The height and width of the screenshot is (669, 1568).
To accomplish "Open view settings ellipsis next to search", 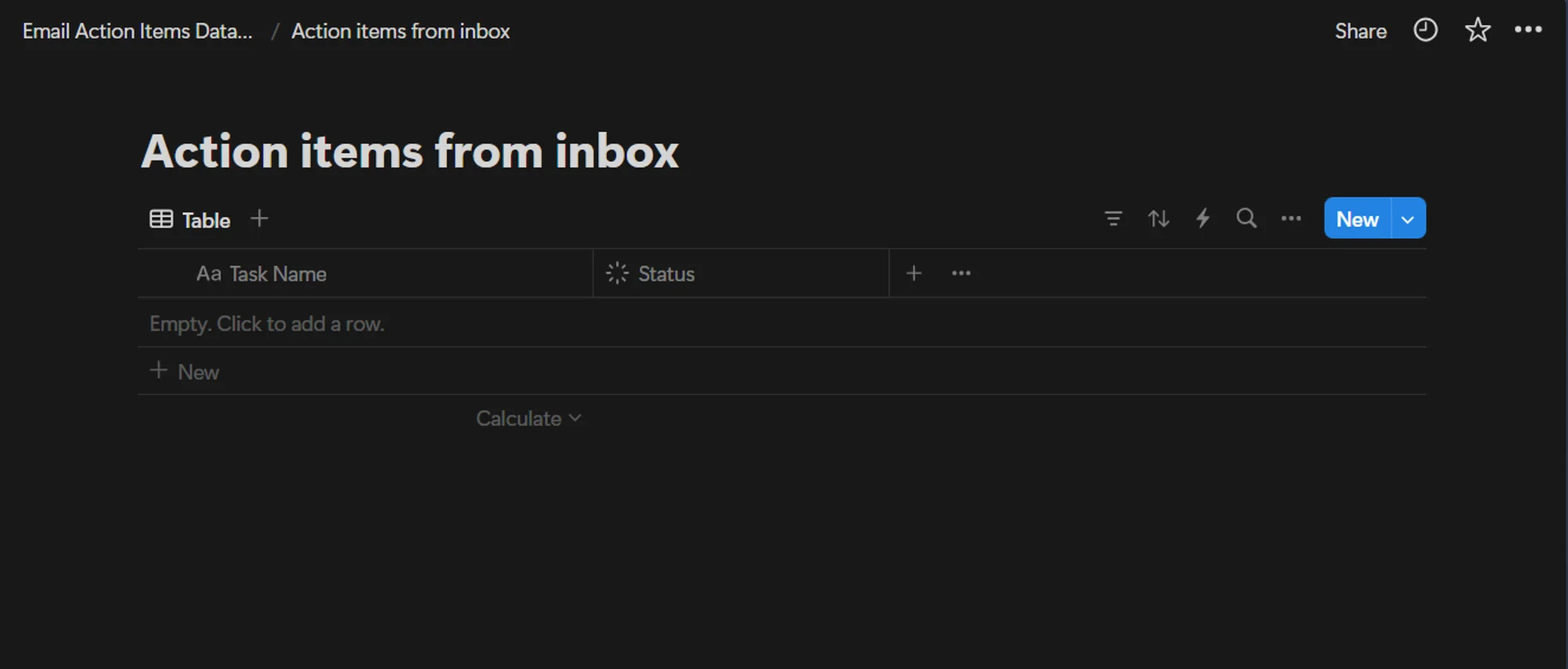I will (1291, 219).
